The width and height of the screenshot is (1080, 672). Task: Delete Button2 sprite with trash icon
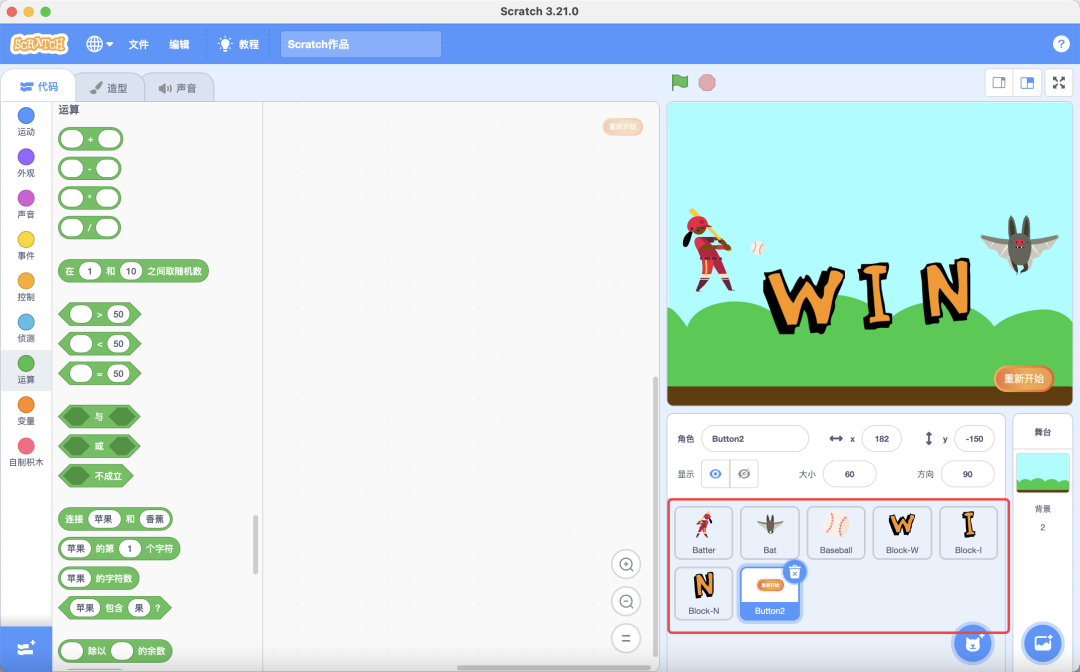click(795, 572)
